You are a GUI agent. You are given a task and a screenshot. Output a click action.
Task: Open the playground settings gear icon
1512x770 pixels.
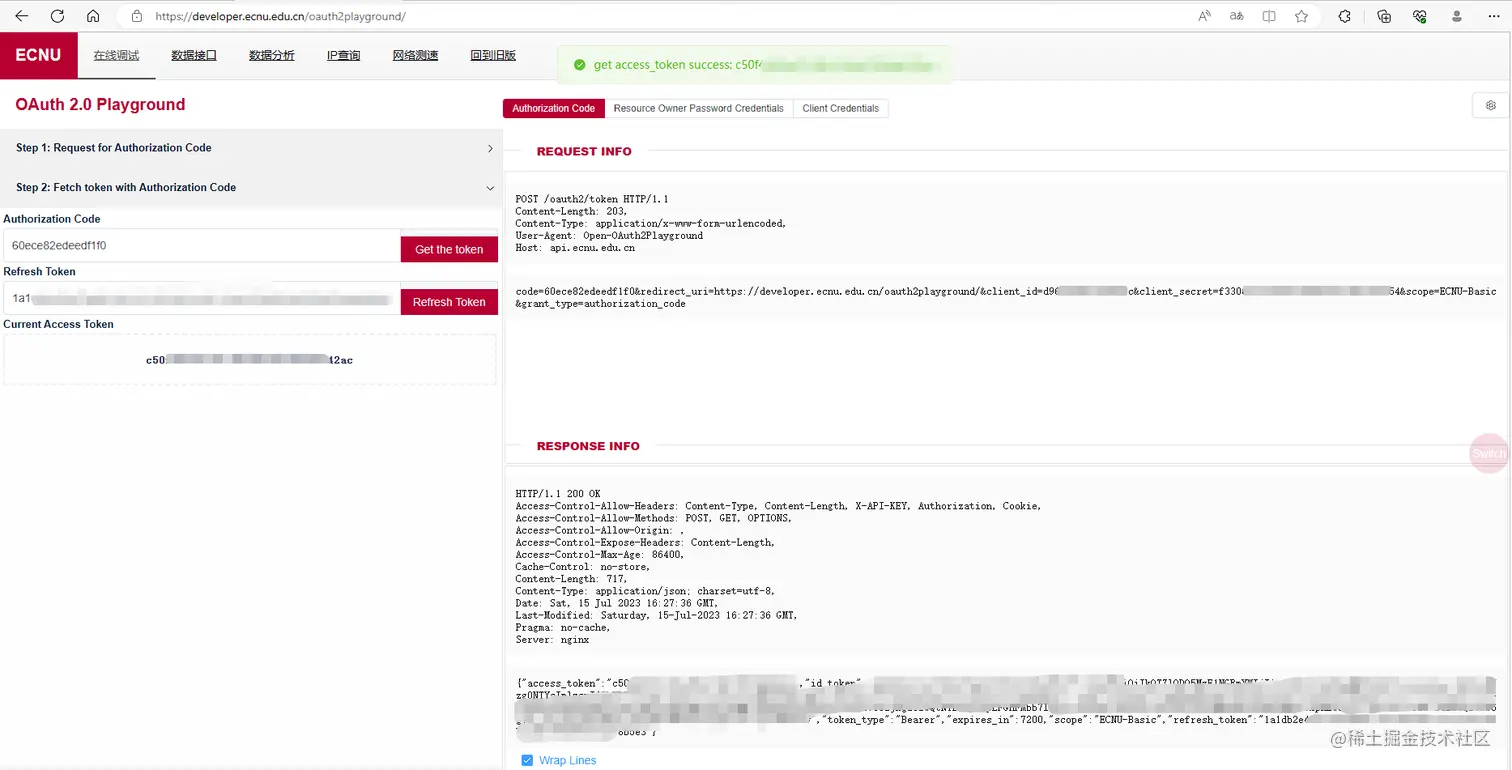click(1490, 105)
